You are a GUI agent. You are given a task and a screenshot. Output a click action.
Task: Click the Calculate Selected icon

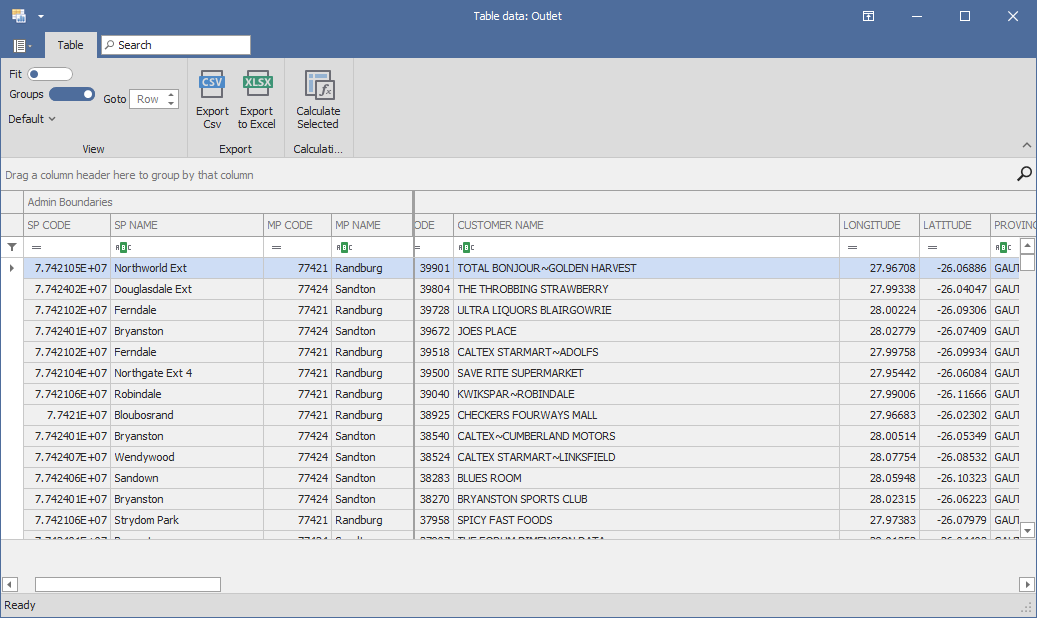pyautogui.click(x=318, y=85)
